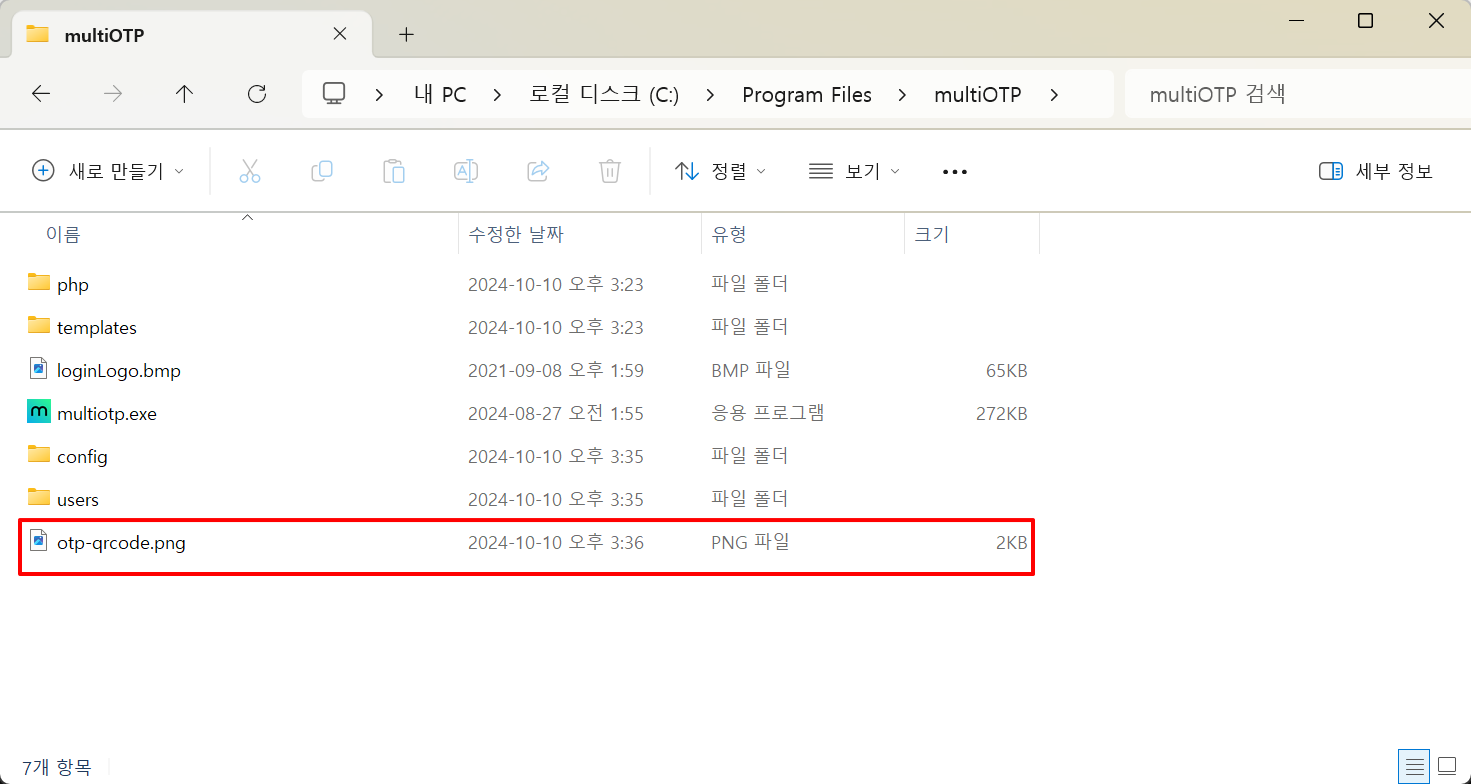Sort by 수정한 날짜 column header

tap(516, 235)
